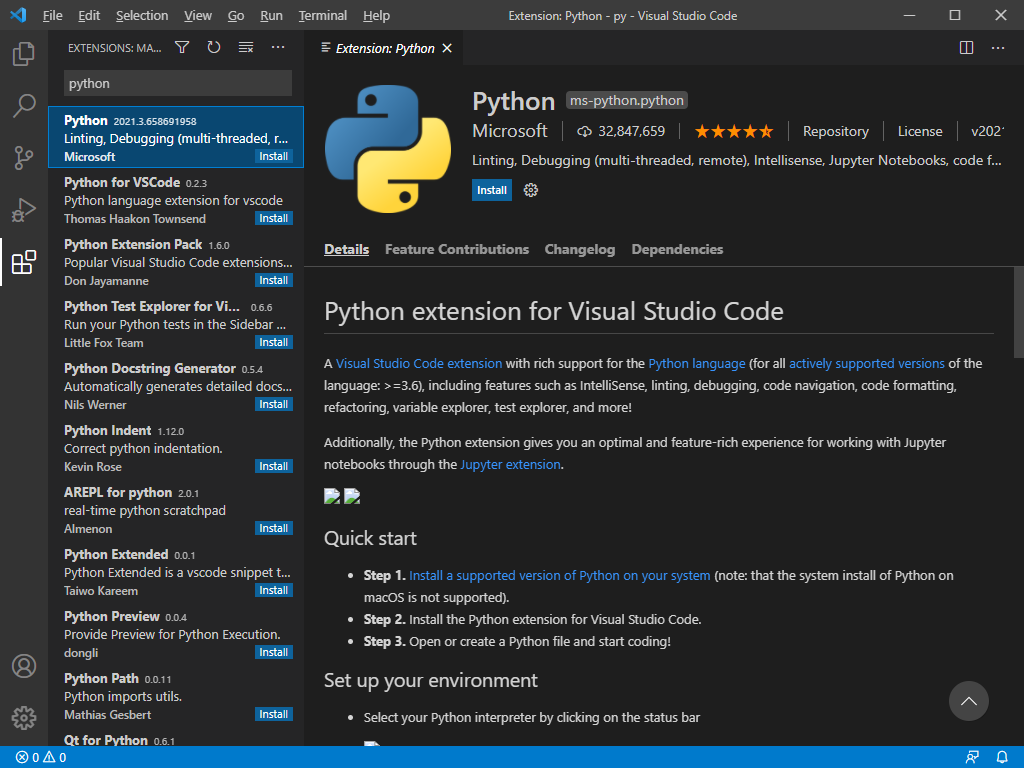Open the Selection menu
This screenshot has width=1024, height=768.
coord(142,16)
